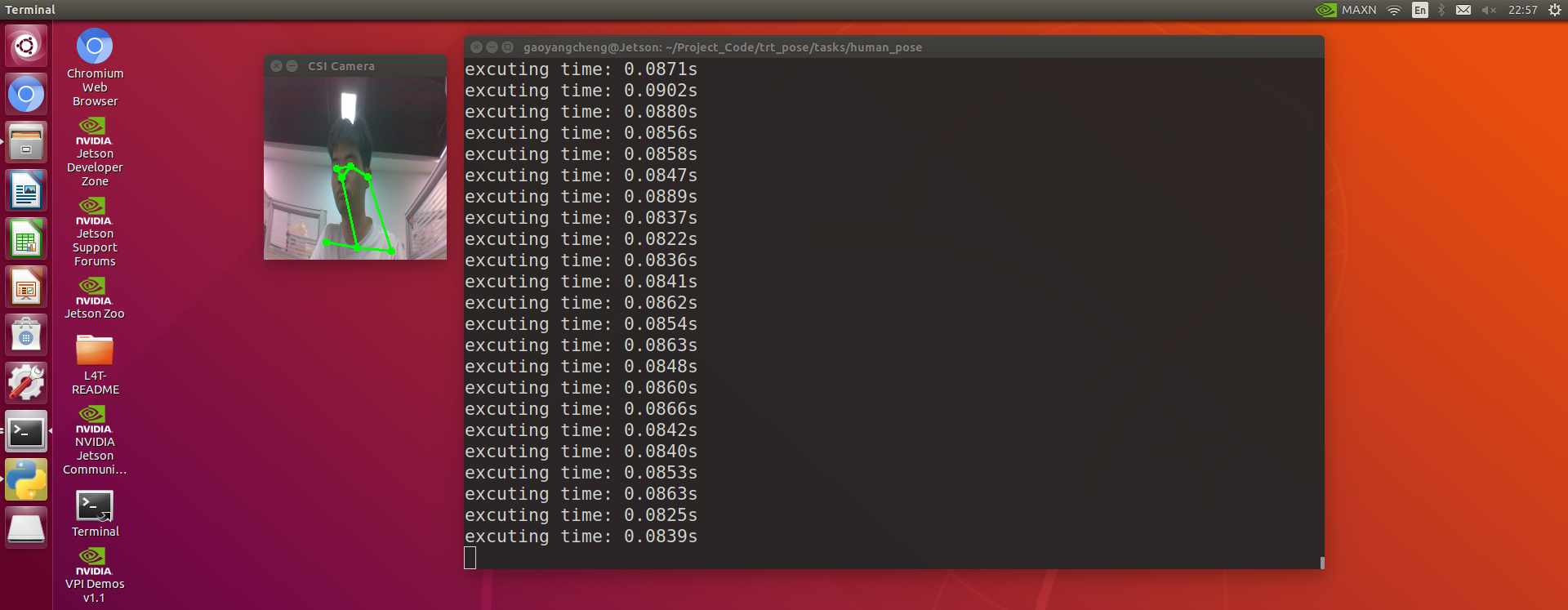Click the Python icon in the launcher
The width and height of the screenshot is (1568, 610).
point(26,479)
